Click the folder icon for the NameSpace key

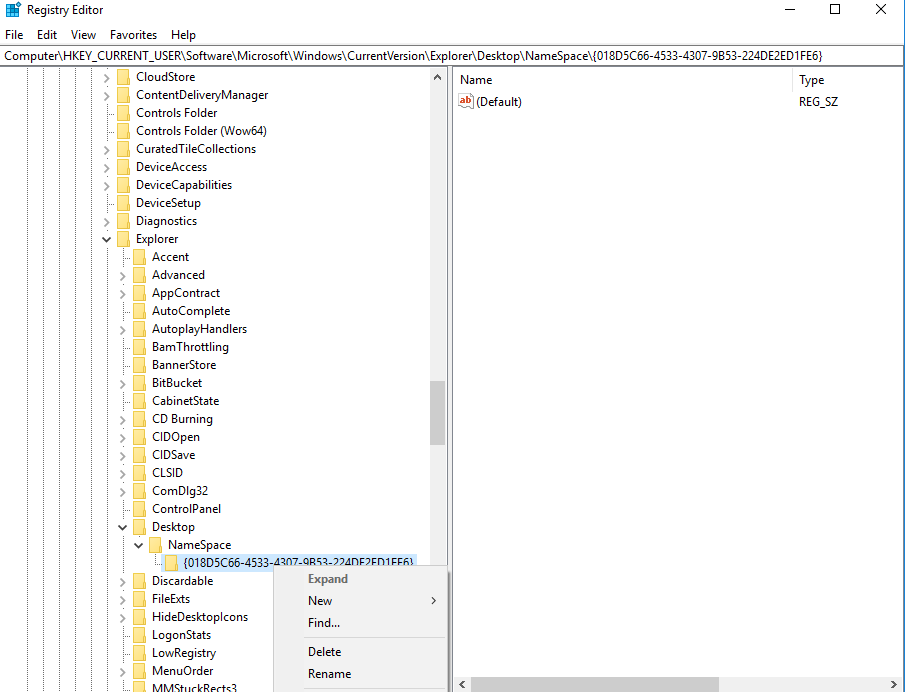click(155, 544)
